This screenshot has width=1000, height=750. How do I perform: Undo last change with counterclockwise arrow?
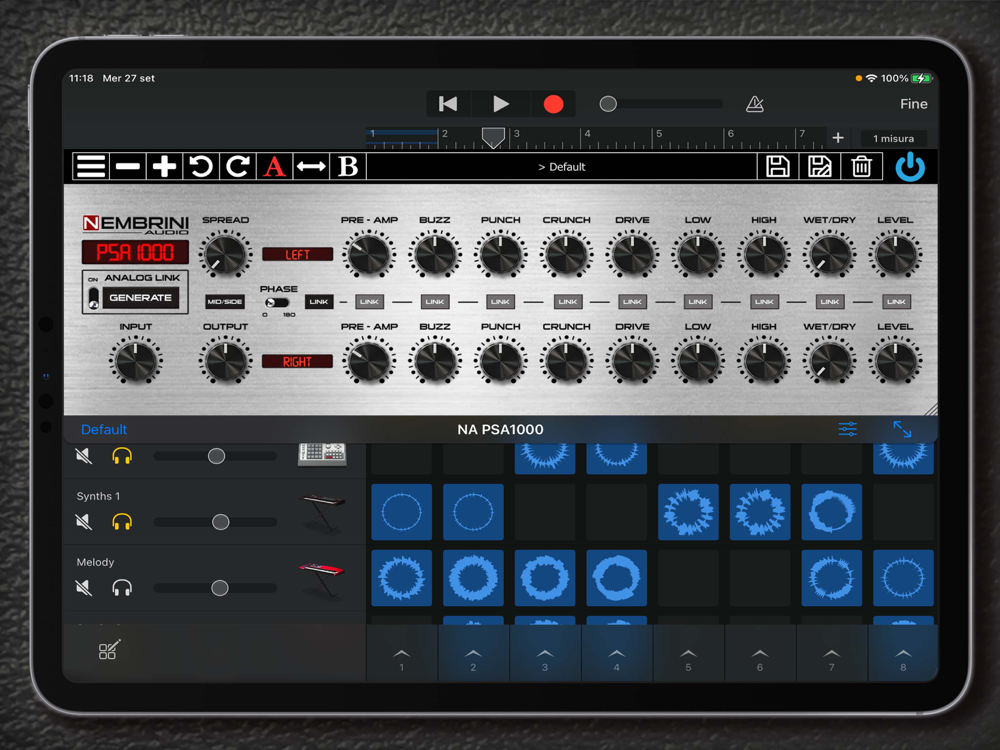pos(201,166)
